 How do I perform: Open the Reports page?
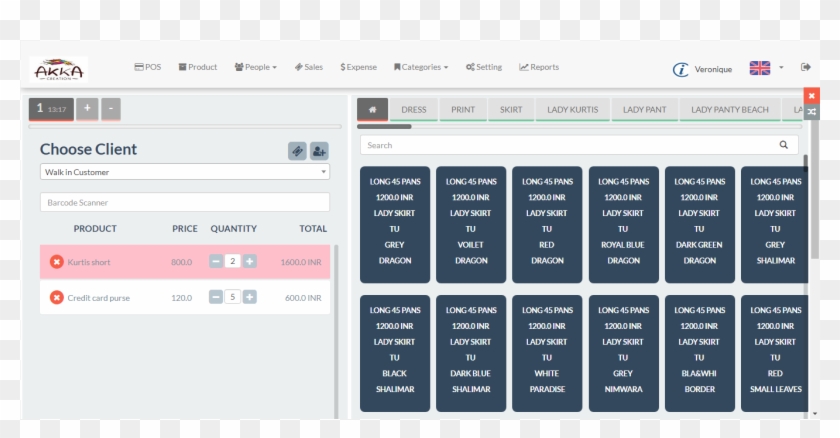point(539,67)
